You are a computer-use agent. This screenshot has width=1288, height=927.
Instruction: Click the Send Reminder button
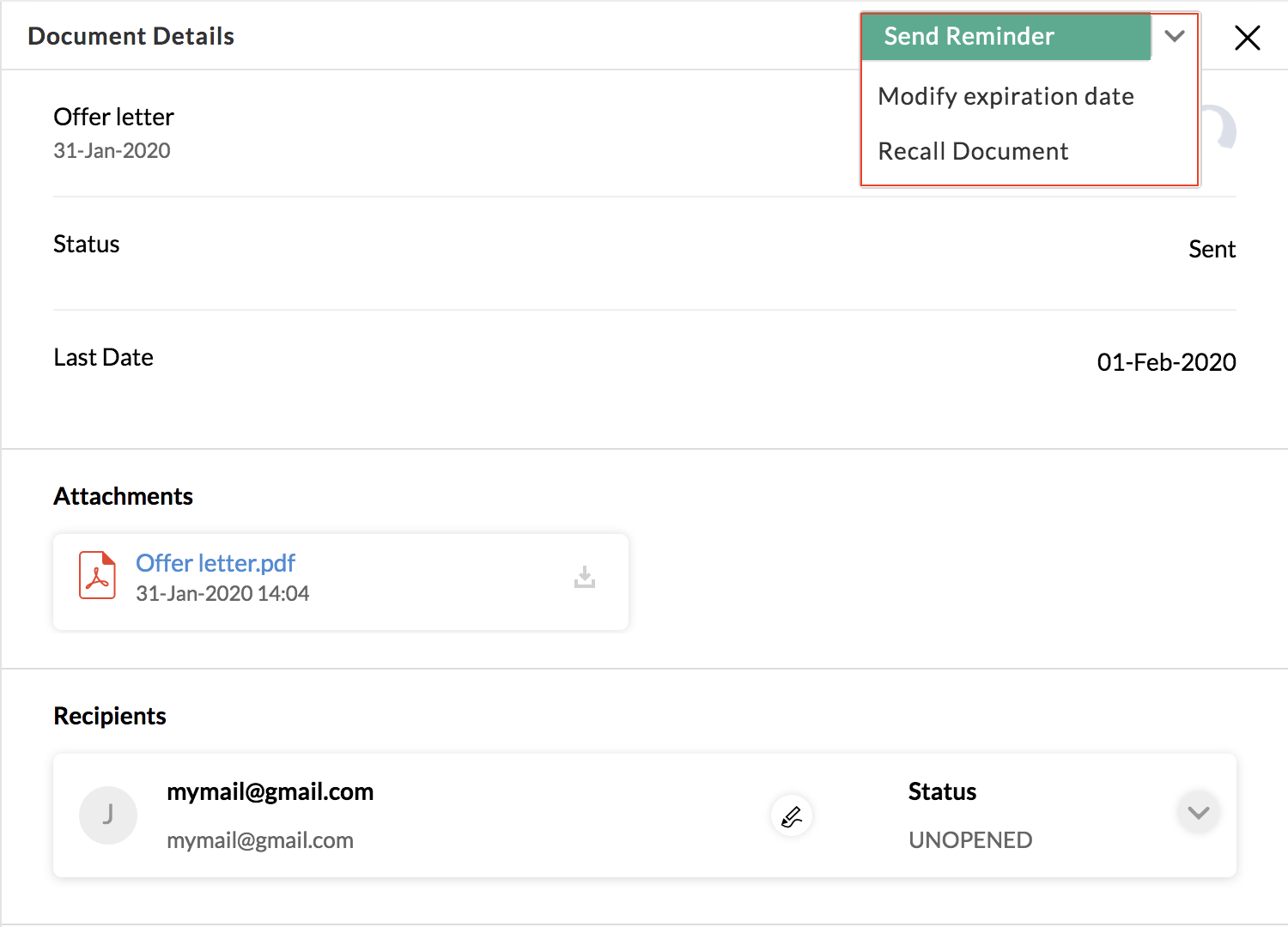click(1005, 36)
